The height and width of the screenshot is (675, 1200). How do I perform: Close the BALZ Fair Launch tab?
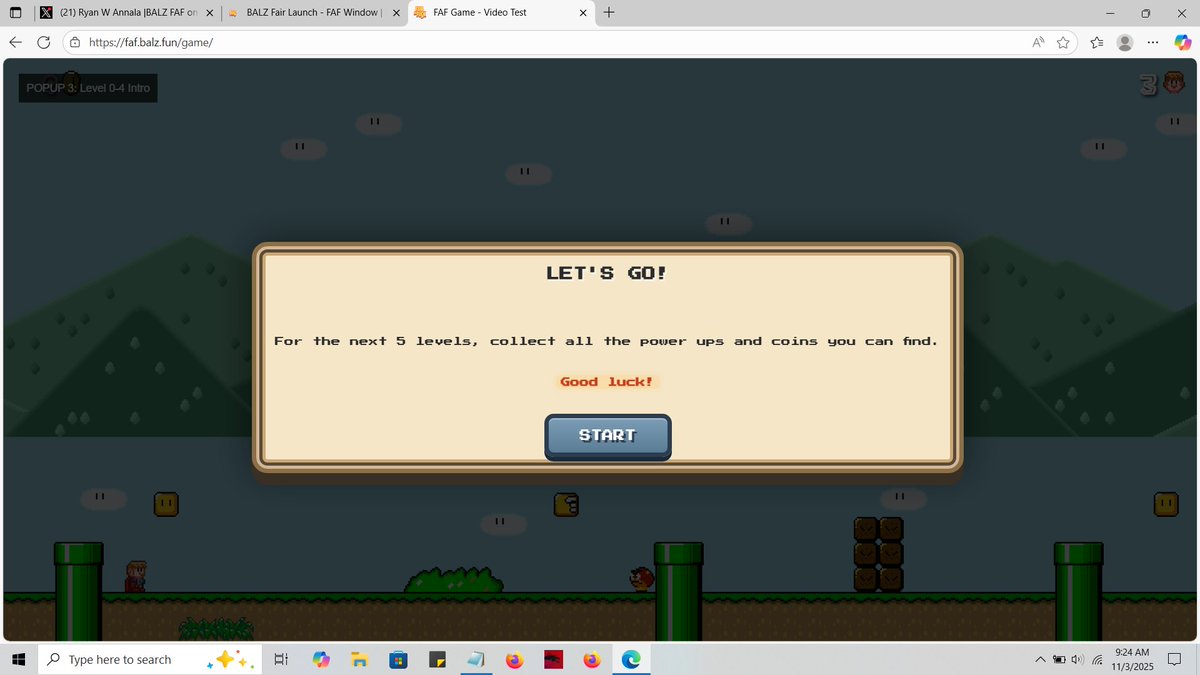pyautogui.click(x=396, y=13)
